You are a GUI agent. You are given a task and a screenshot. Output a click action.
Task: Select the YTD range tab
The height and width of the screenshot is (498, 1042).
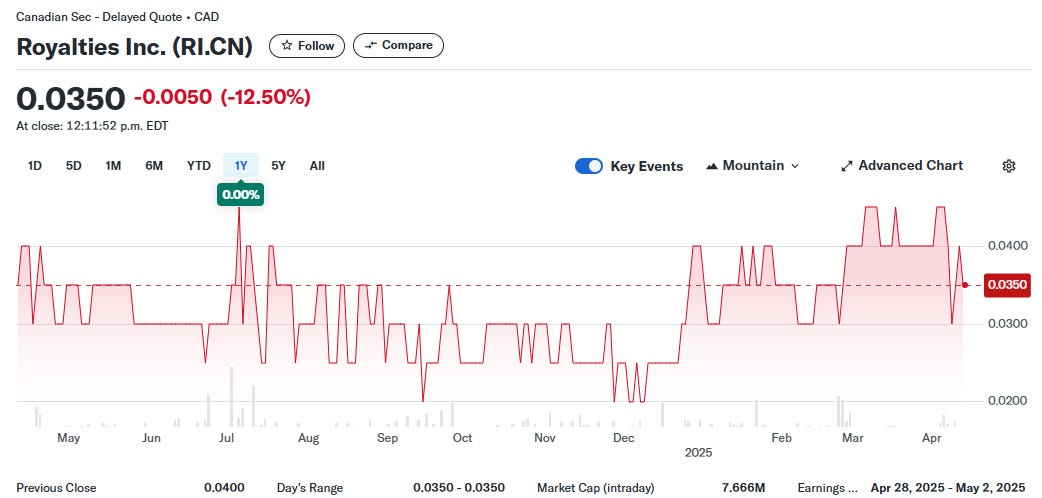coord(199,166)
